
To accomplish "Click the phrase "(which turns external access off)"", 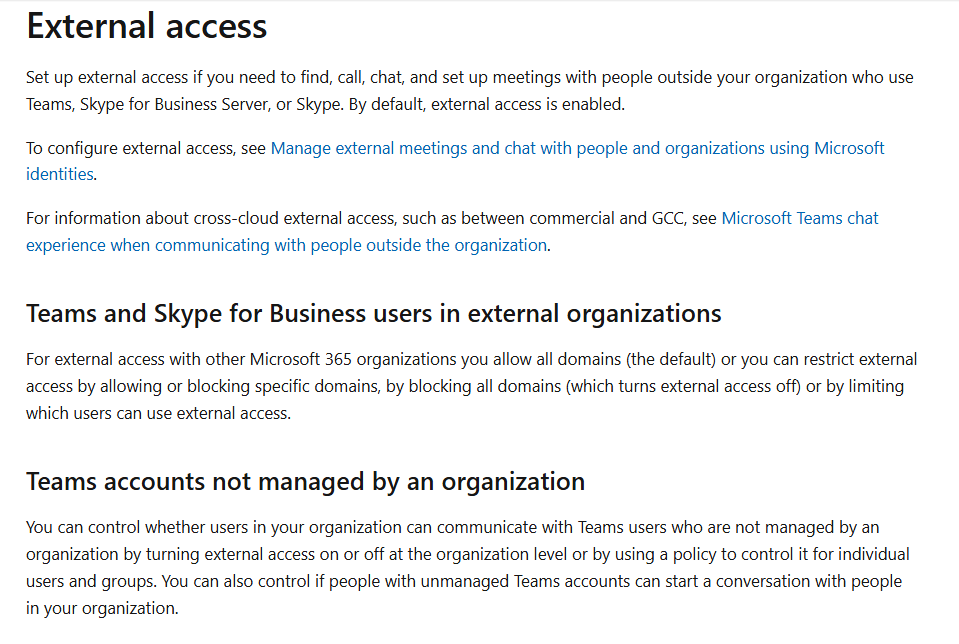I will tap(683, 386).
